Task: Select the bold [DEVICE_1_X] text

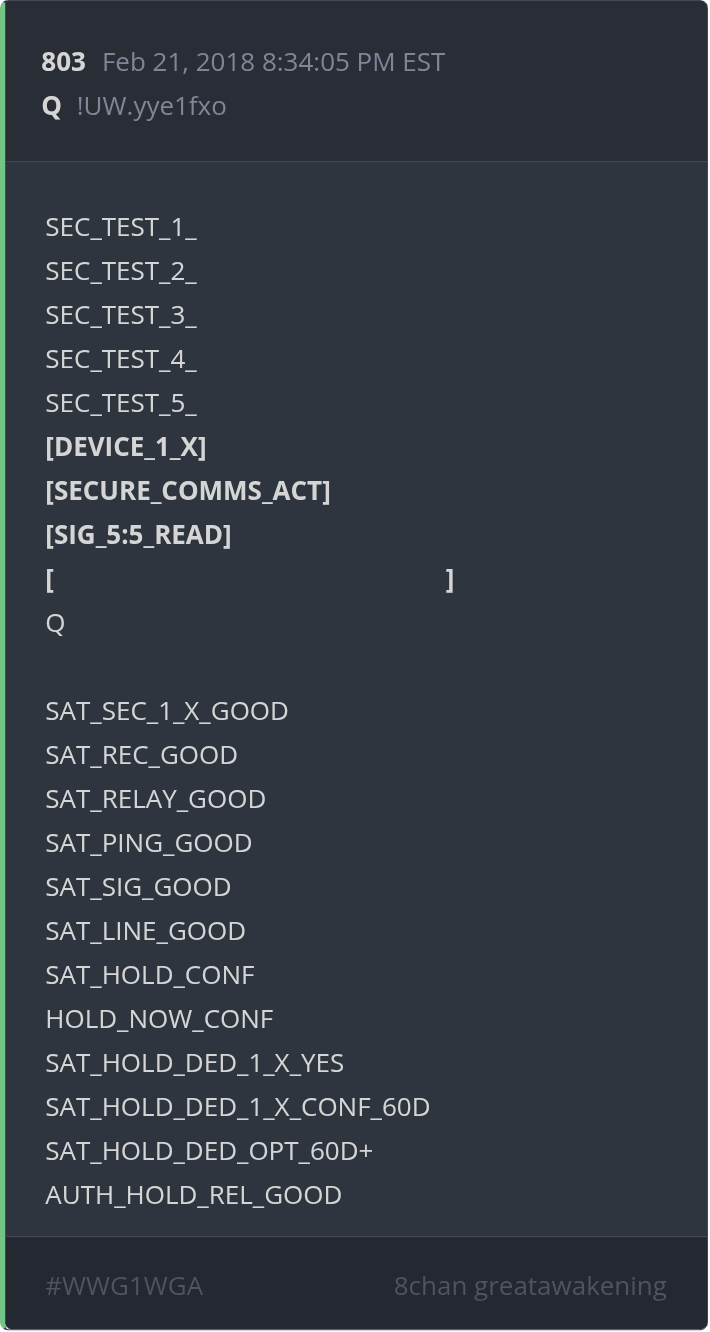Action: tap(126, 447)
